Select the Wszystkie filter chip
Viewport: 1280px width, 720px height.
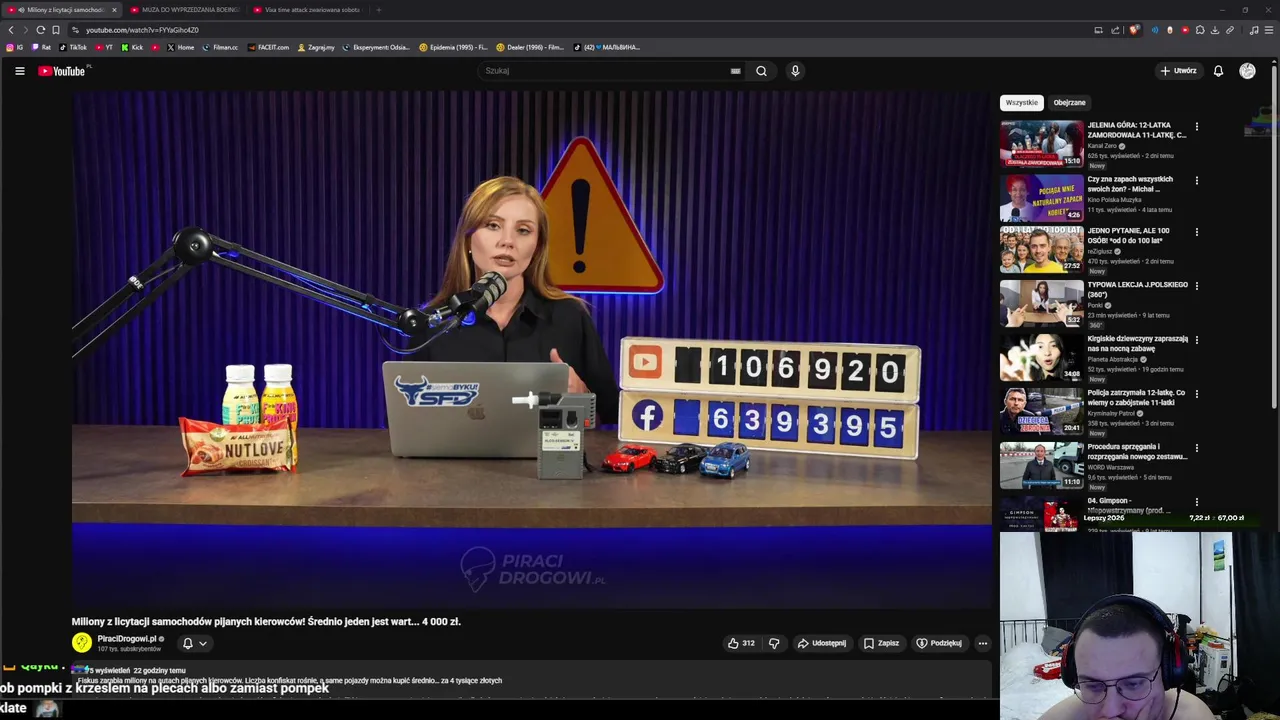(1022, 102)
